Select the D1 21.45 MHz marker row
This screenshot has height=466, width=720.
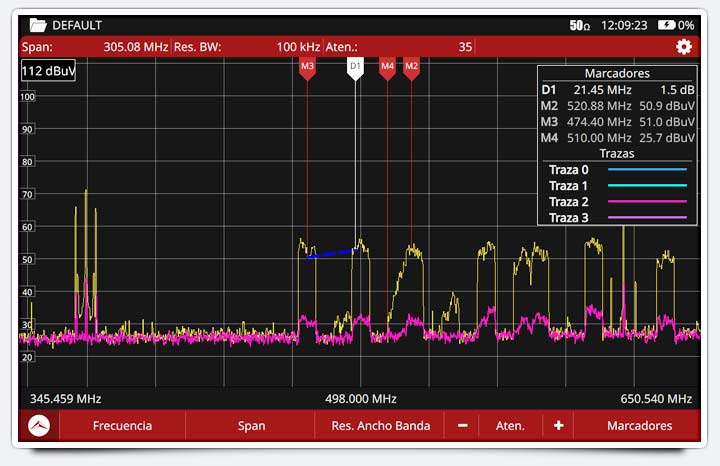[x=618, y=90]
